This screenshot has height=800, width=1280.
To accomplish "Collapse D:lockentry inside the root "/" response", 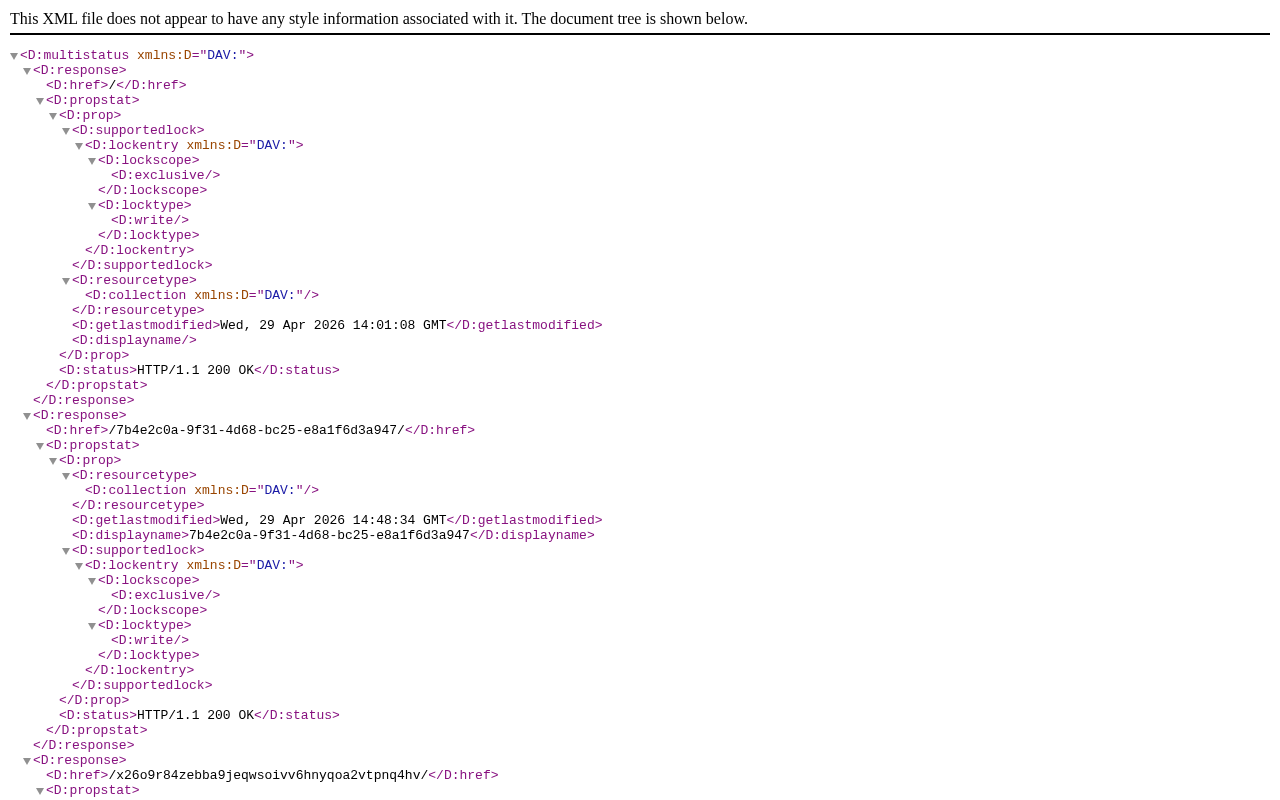I will point(79,147).
